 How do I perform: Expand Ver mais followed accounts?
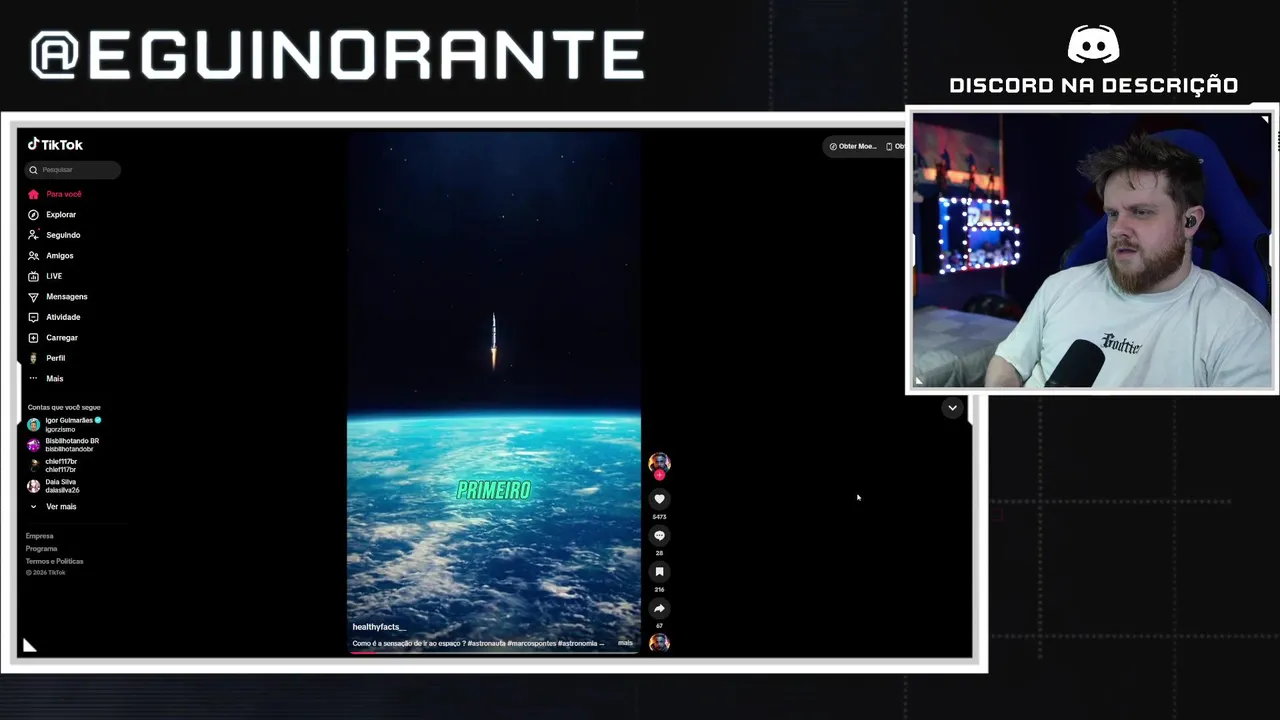(x=53, y=507)
